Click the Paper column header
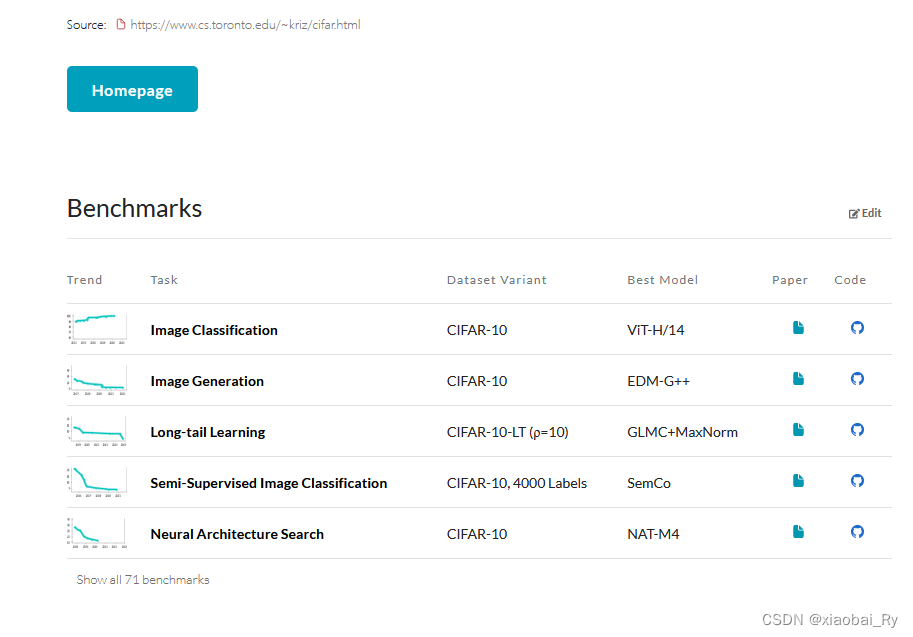This screenshot has height=637, width=913. 790,280
